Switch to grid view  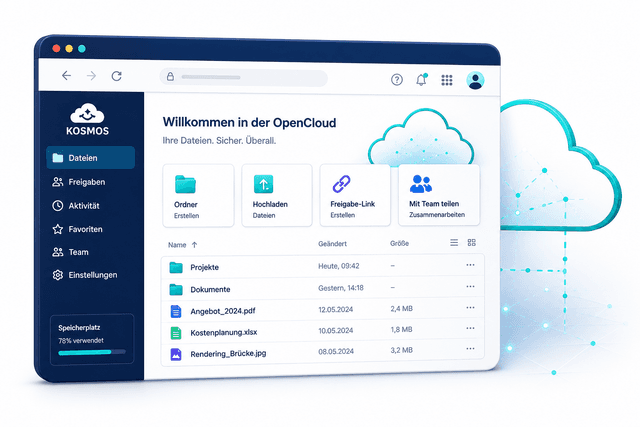pyautogui.click(x=471, y=242)
